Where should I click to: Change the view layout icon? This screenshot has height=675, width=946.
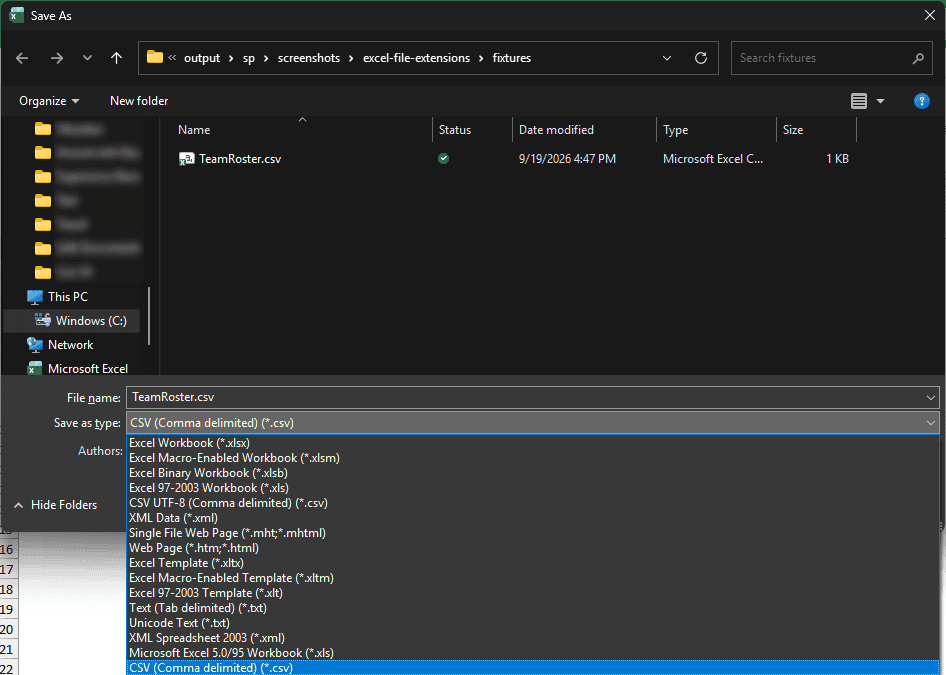(859, 101)
